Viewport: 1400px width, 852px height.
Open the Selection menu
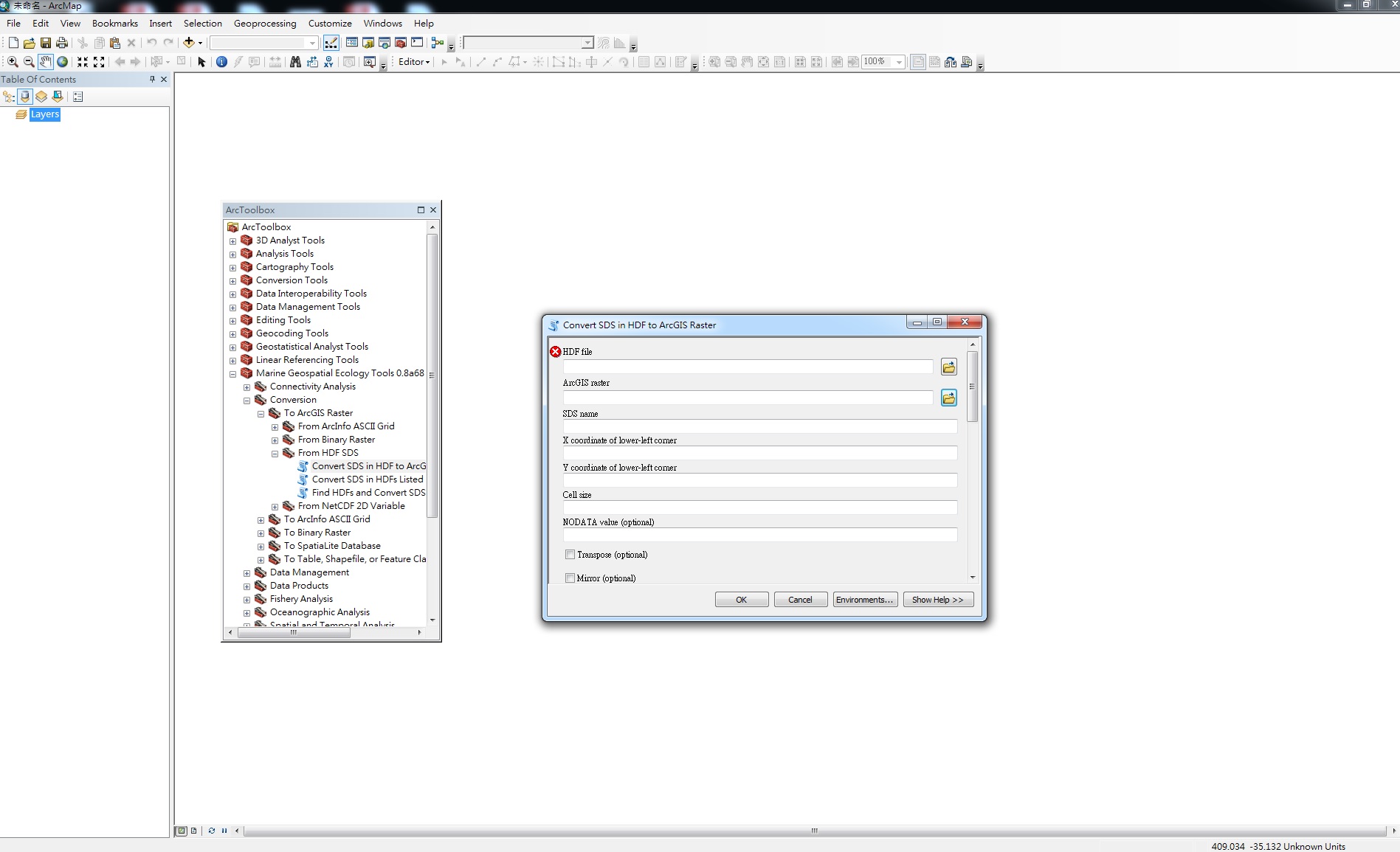point(203,24)
